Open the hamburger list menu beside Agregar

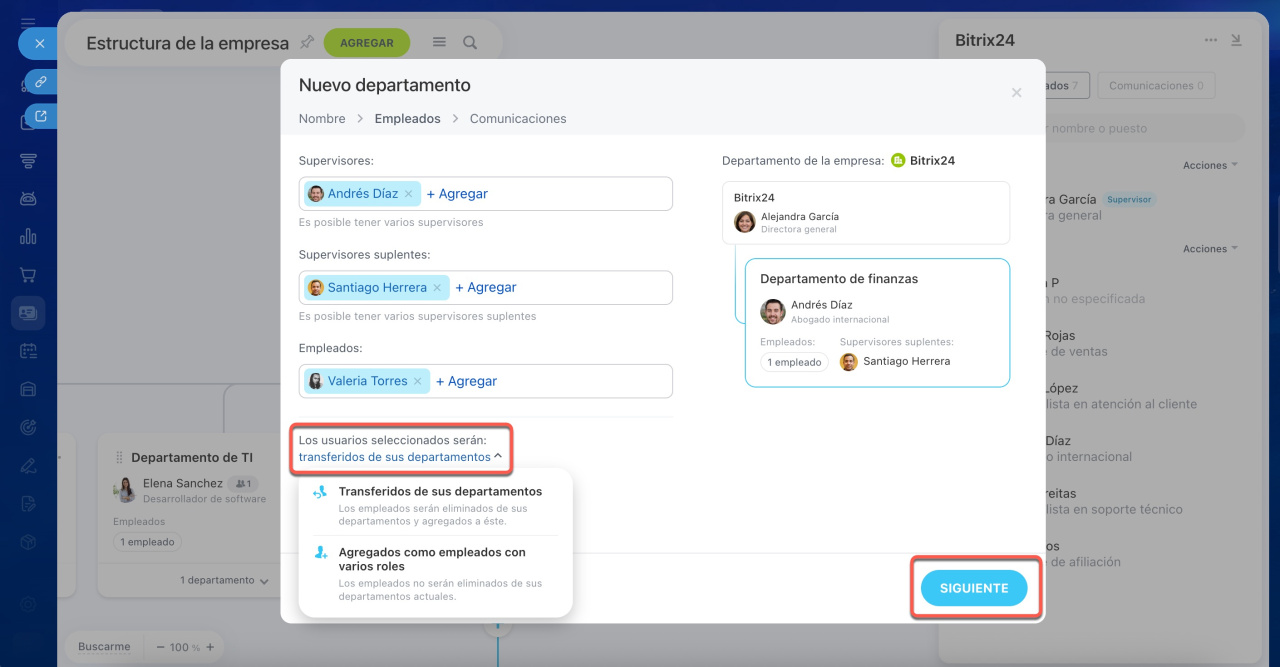439,43
